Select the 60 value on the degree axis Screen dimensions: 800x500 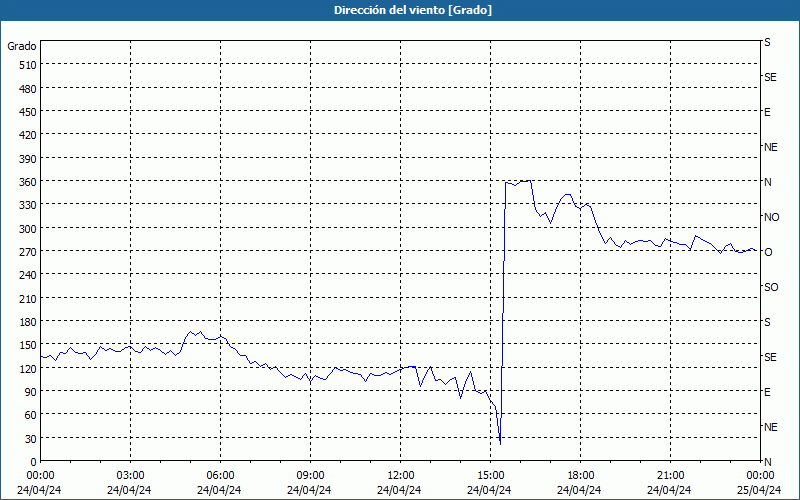click(31, 415)
